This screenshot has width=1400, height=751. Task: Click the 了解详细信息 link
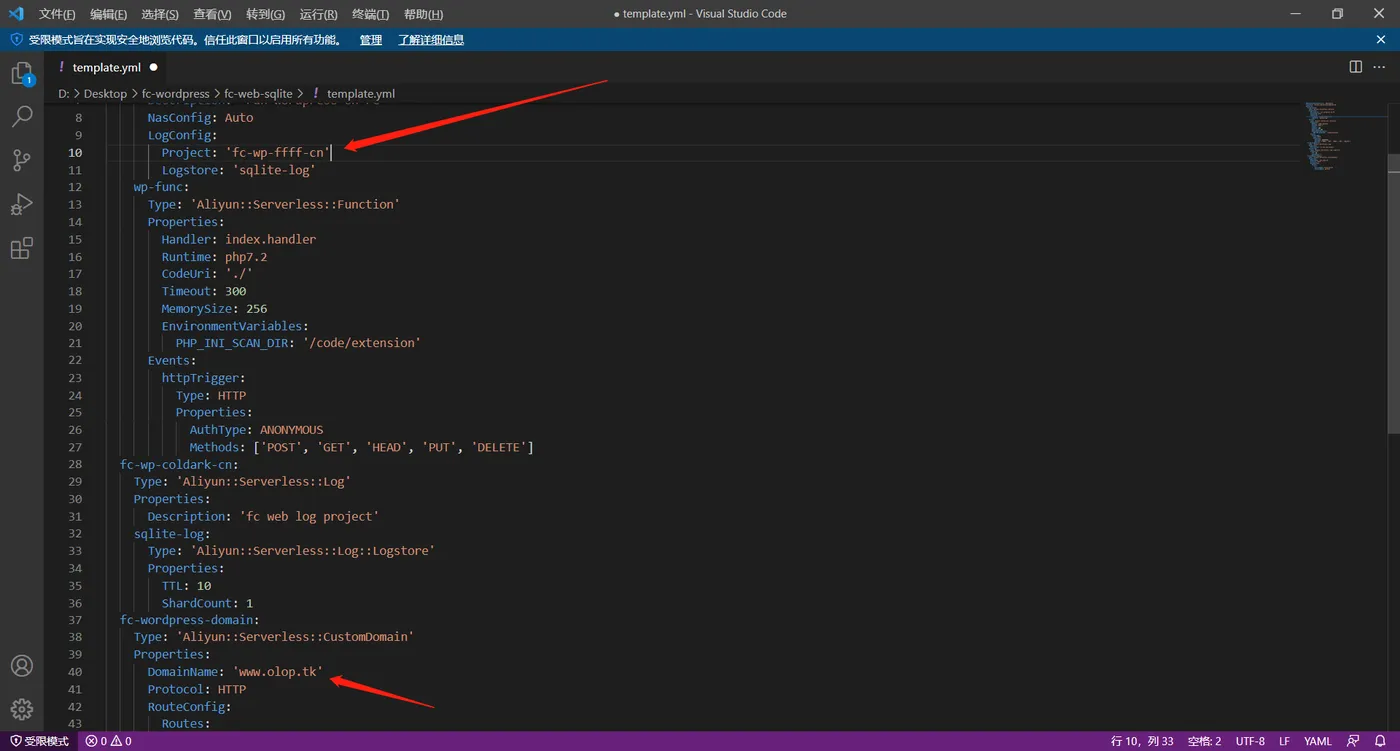click(x=431, y=40)
